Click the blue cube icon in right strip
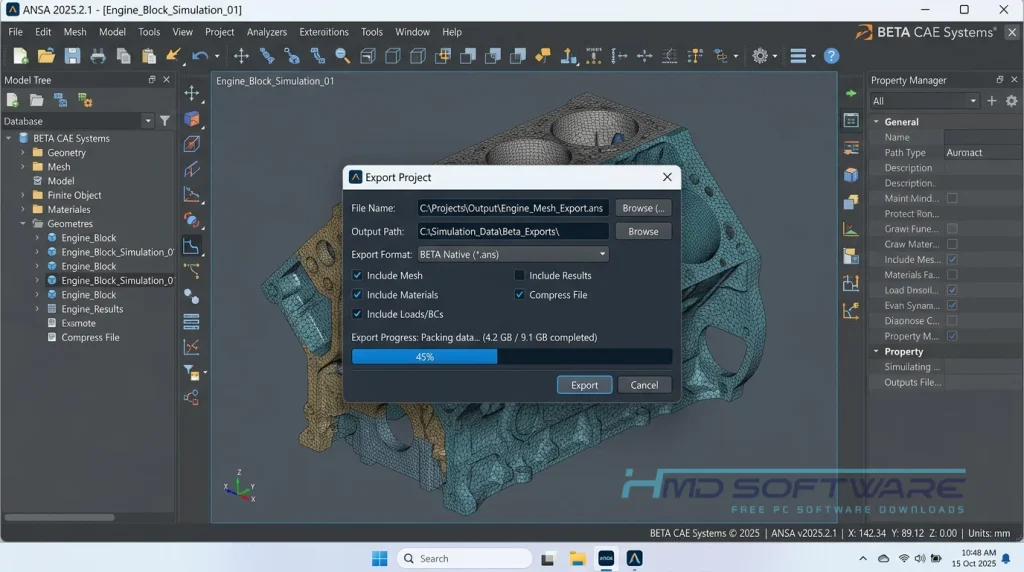Image resolution: width=1024 pixels, height=572 pixels. tap(850, 175)
